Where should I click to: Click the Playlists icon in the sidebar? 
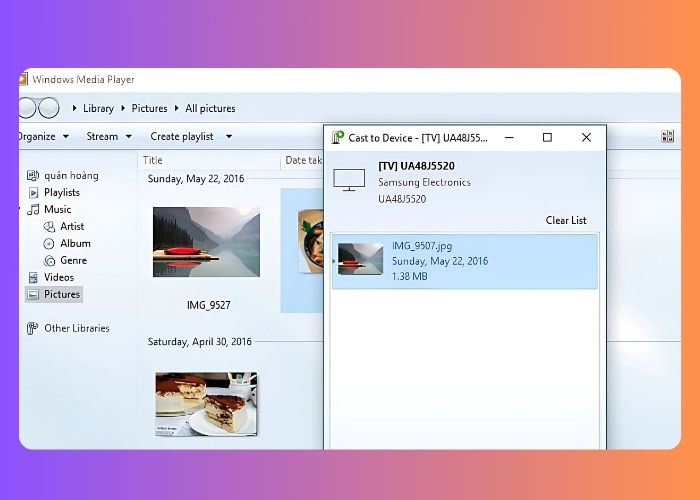click(33, 193)
